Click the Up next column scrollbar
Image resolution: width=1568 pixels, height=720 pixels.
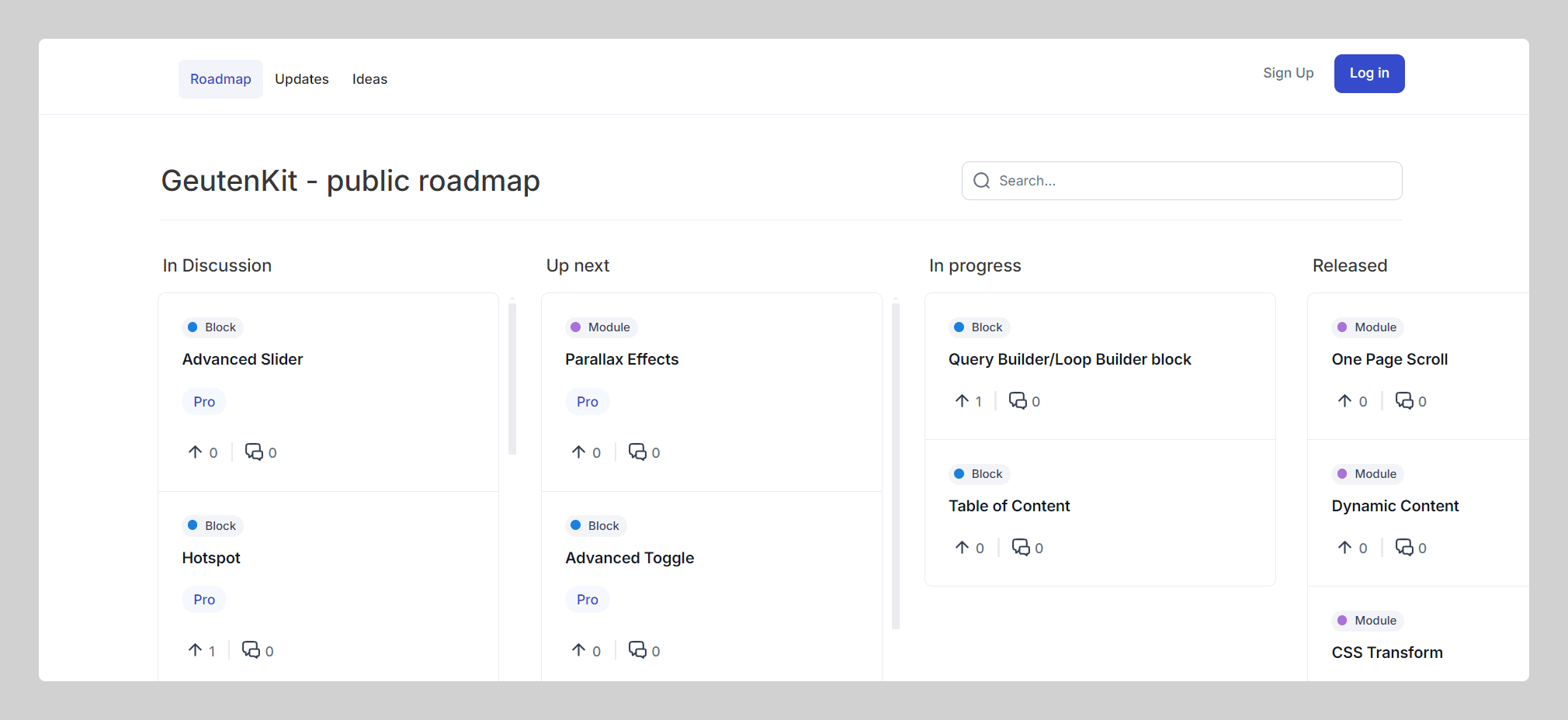tap(896, 466)
